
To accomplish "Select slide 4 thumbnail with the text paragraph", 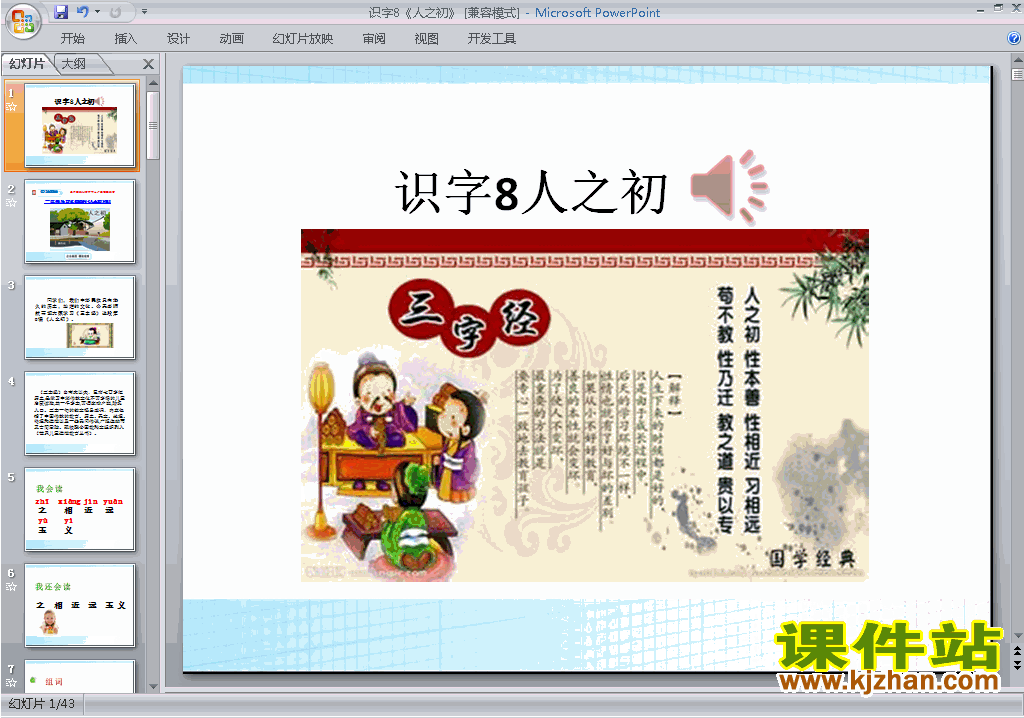I will click(80, 414).
